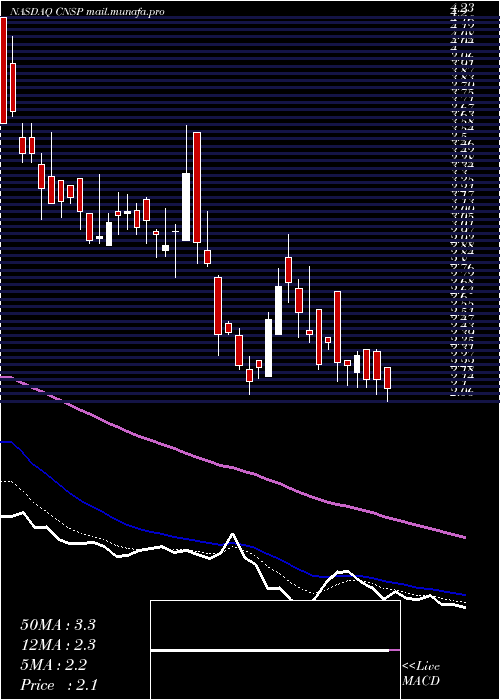This screenshot has width=500, height=700.
Task: Select the Price : 2.1 label
Action: (58, 685)
